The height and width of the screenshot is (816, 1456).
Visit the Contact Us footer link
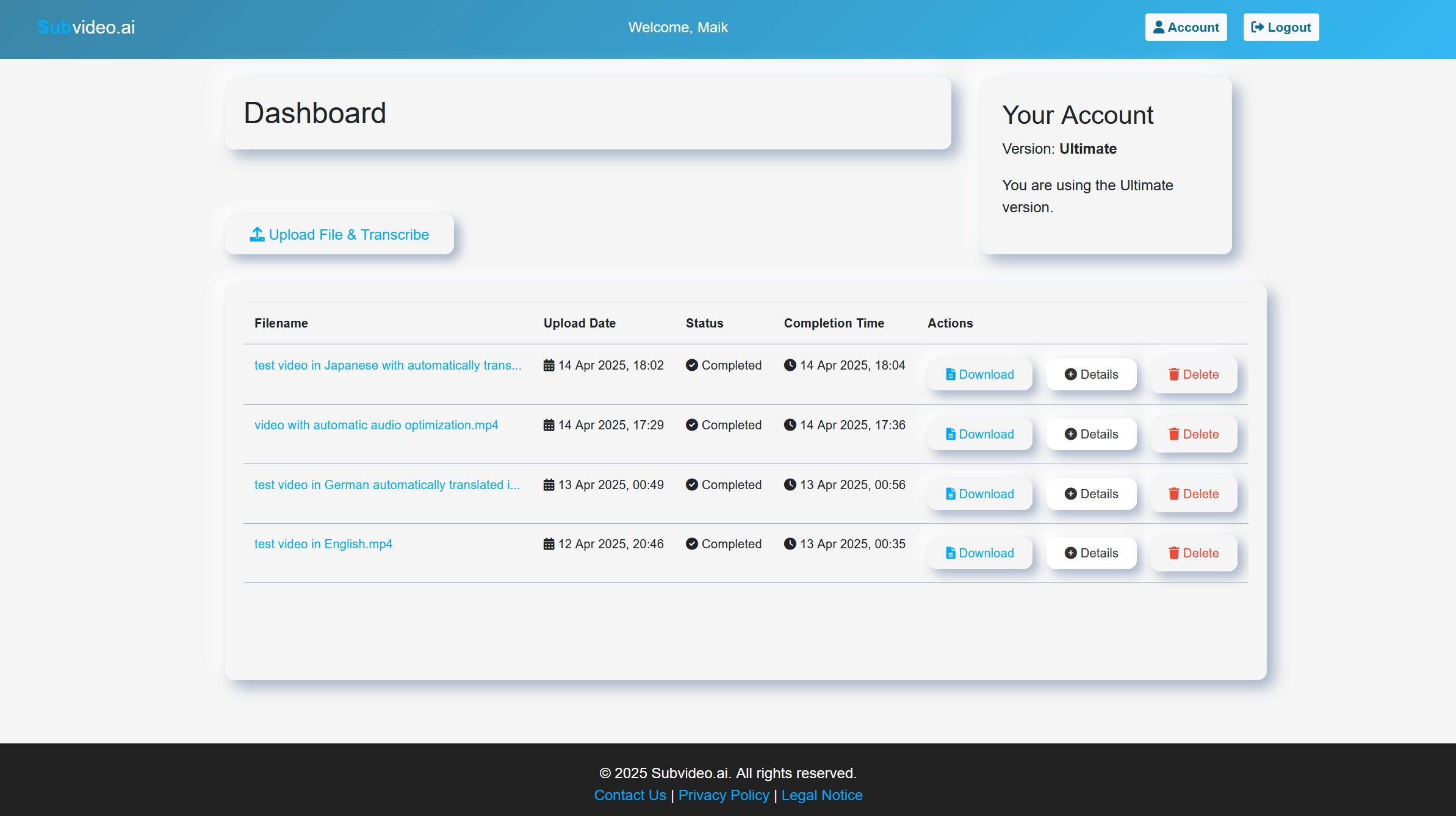pos(630,795)
